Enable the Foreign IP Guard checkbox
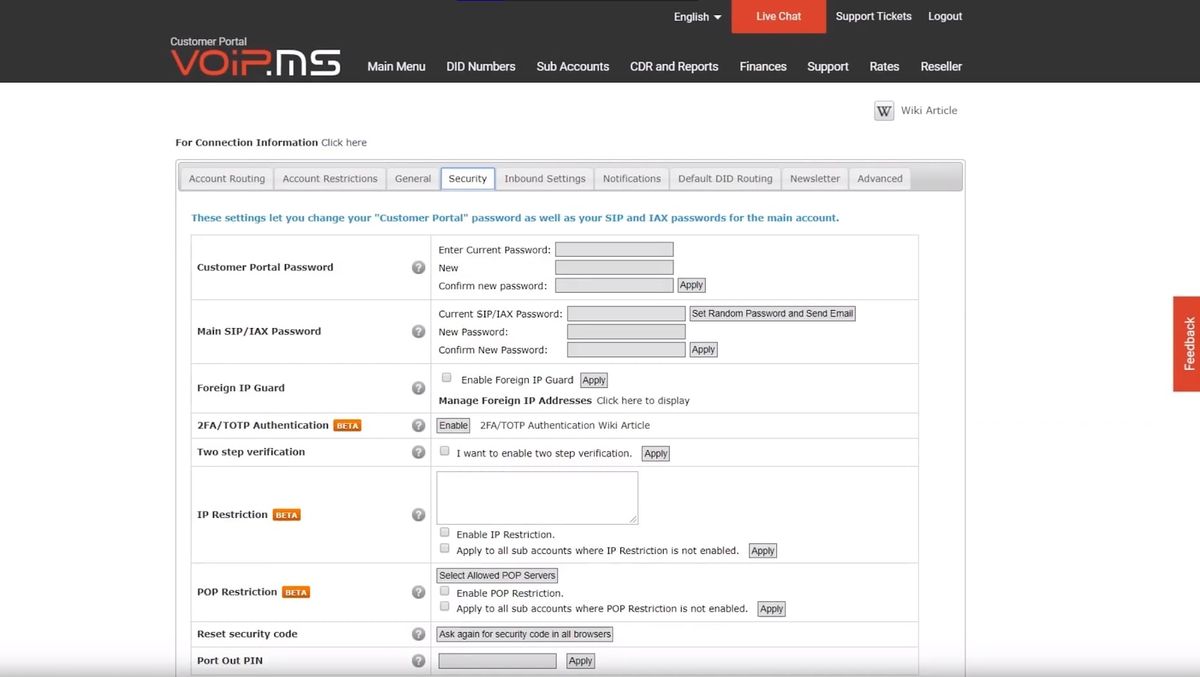This screenshot has height=677, width=1200. (445, 376)
